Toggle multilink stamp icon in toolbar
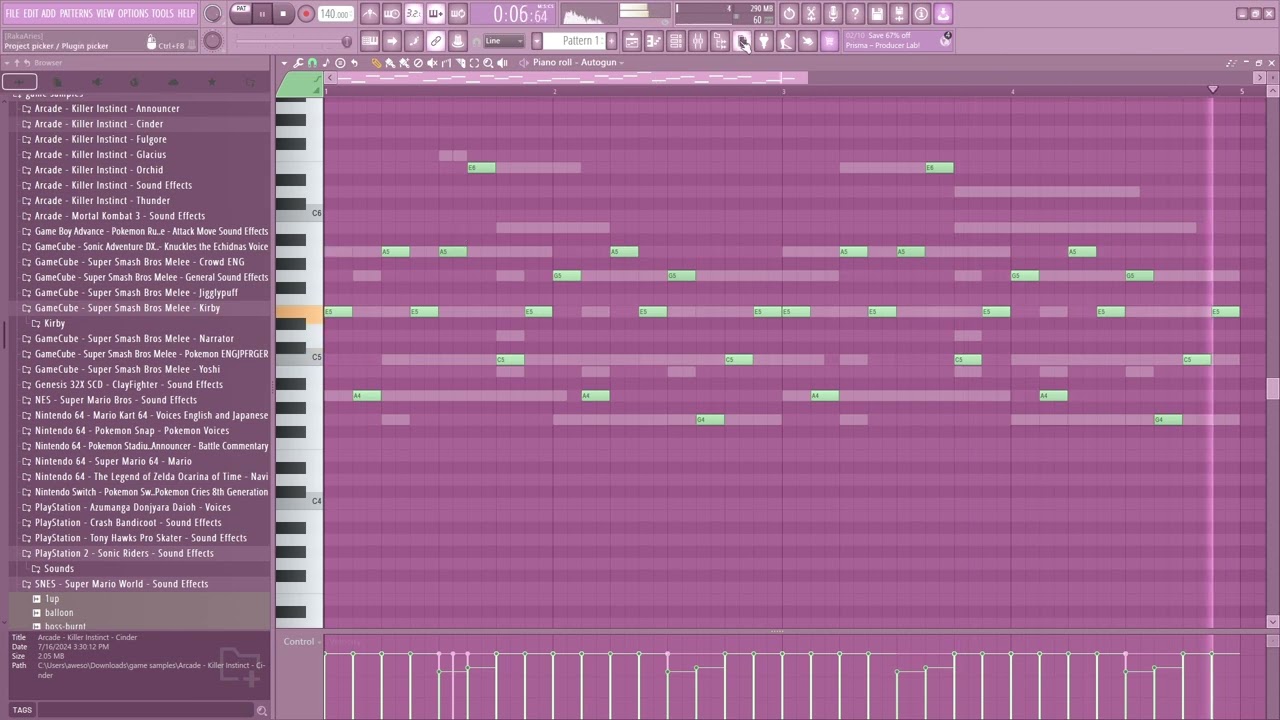This screenshot has height=720, width=1280. pyautogui.click(x=457, y=41)
